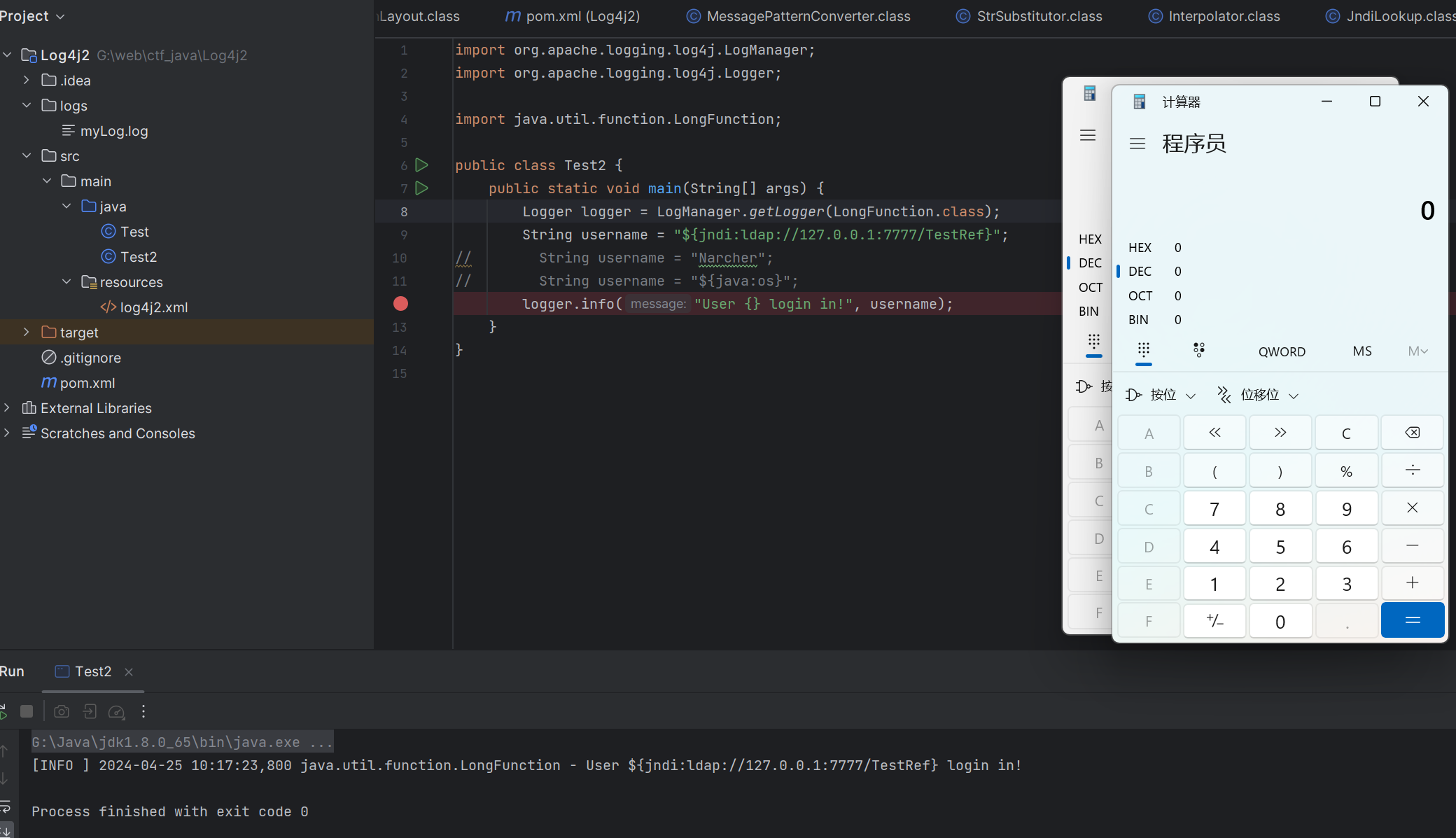Switch to StrSubstitutor.class tab
This screenshot has height=838, width=1456.
(1029, 16)
